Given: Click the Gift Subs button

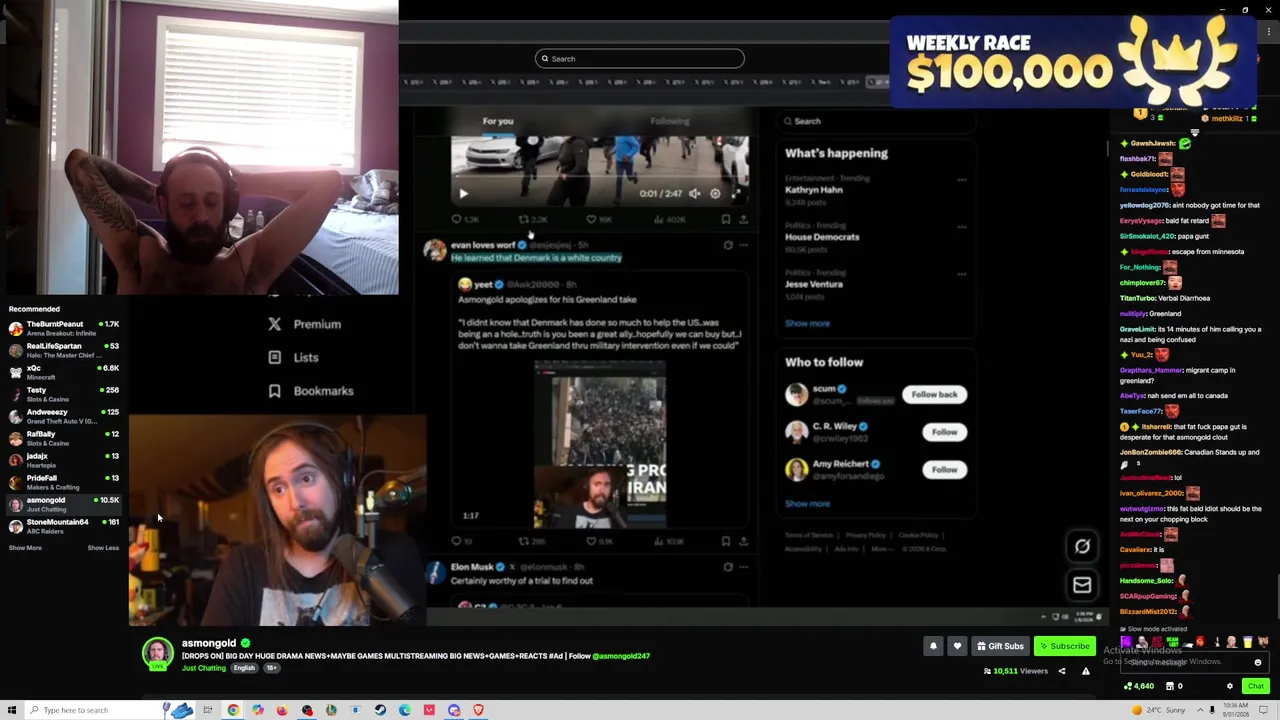Looking at the screenshot, I should coord(1000,646).
